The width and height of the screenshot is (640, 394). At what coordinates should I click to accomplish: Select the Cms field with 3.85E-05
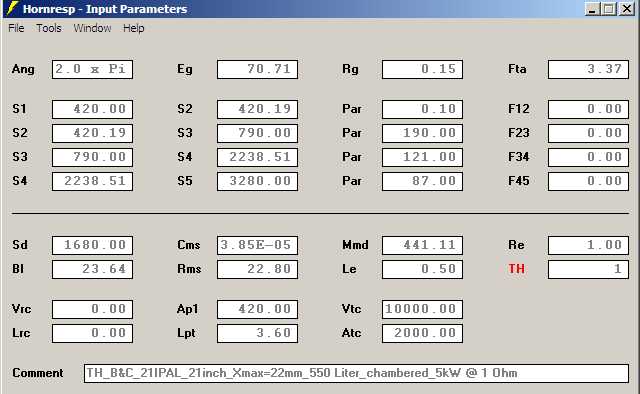[258, 245]
